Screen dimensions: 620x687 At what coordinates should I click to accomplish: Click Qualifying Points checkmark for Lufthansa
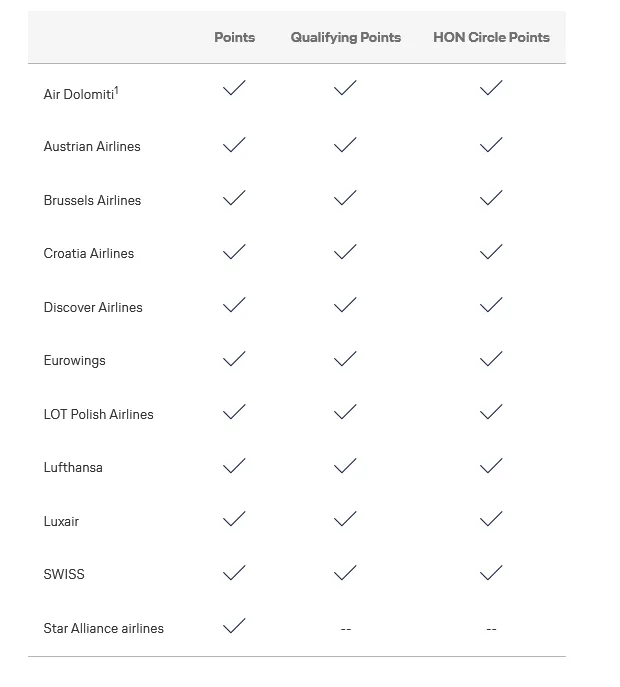(345, 466)
